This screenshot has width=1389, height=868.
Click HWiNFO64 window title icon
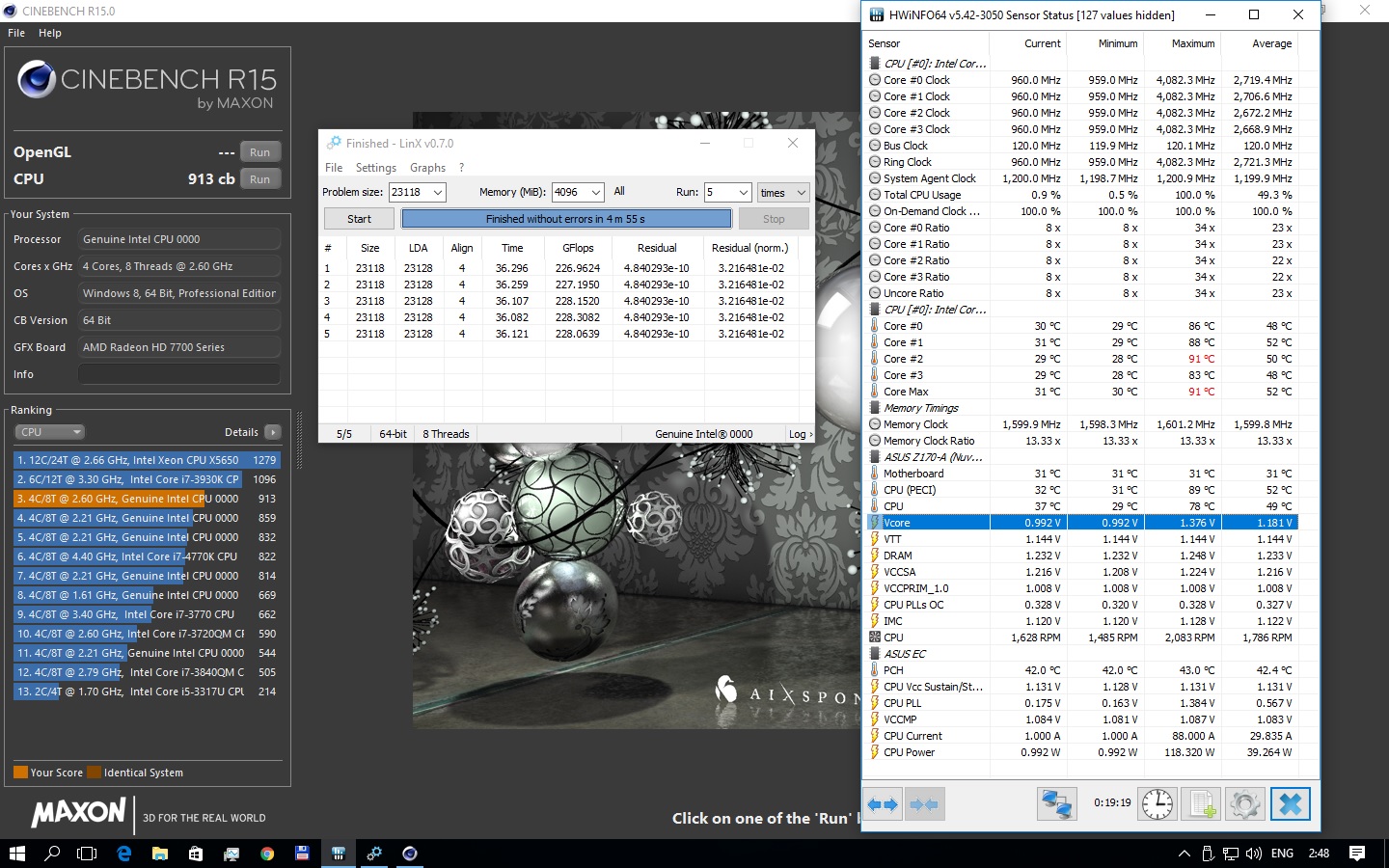point(877,15)
